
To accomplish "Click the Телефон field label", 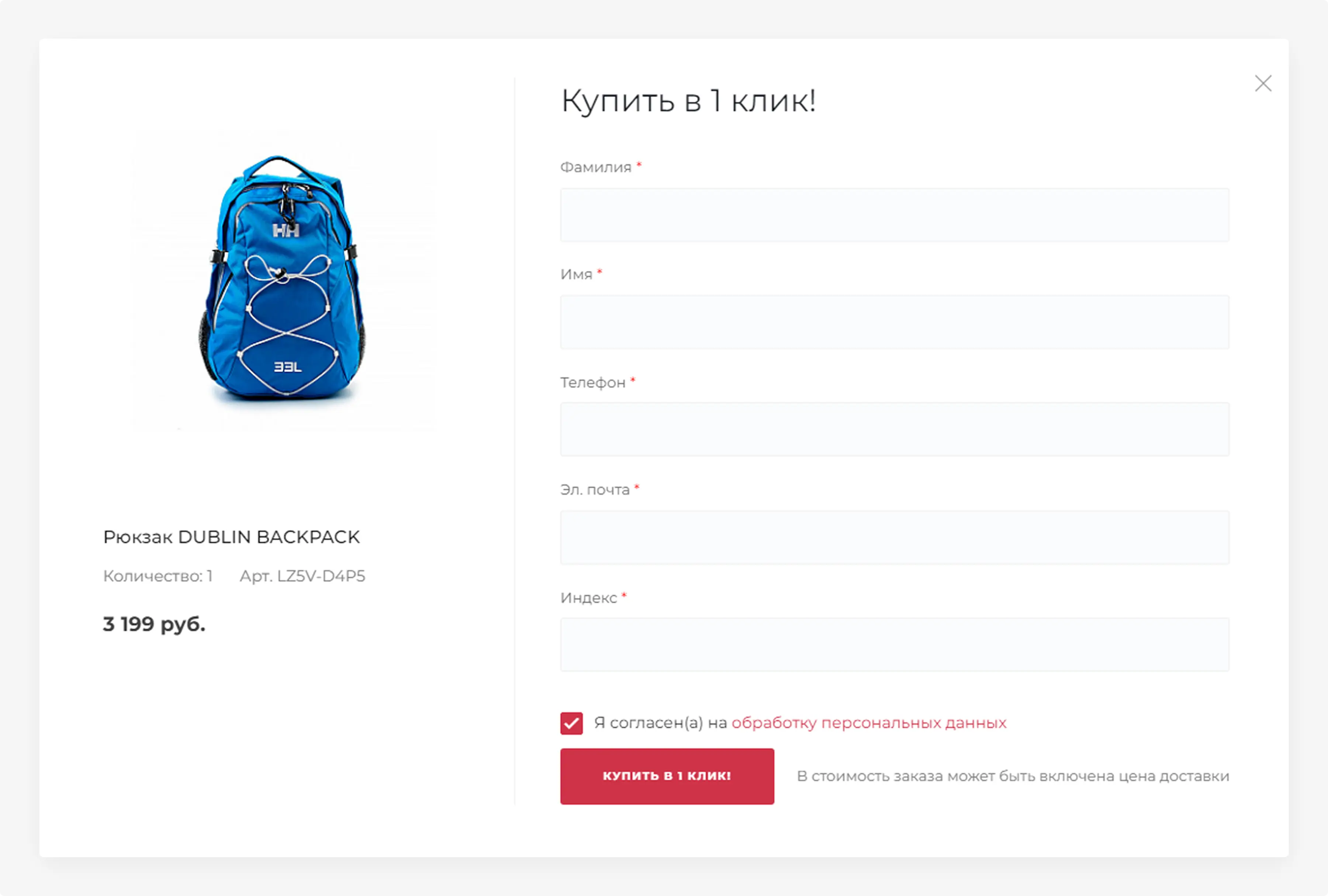I will 592,383.
